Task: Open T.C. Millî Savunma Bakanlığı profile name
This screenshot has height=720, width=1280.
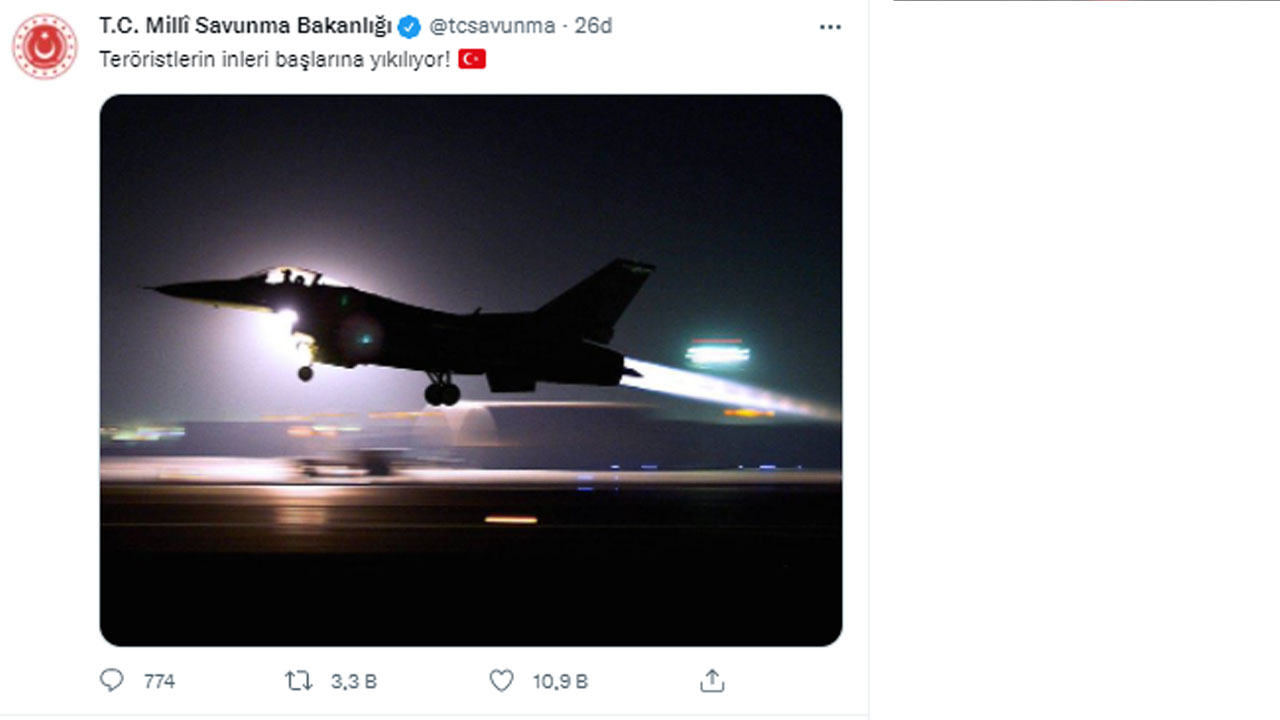Action: tap(245, 26)
